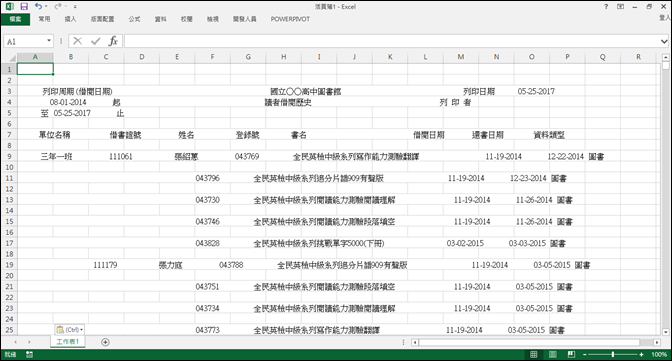Switch to the 版面配置 ribbon tab
Viewport: 672px width, 361px height.
(102, 19)
